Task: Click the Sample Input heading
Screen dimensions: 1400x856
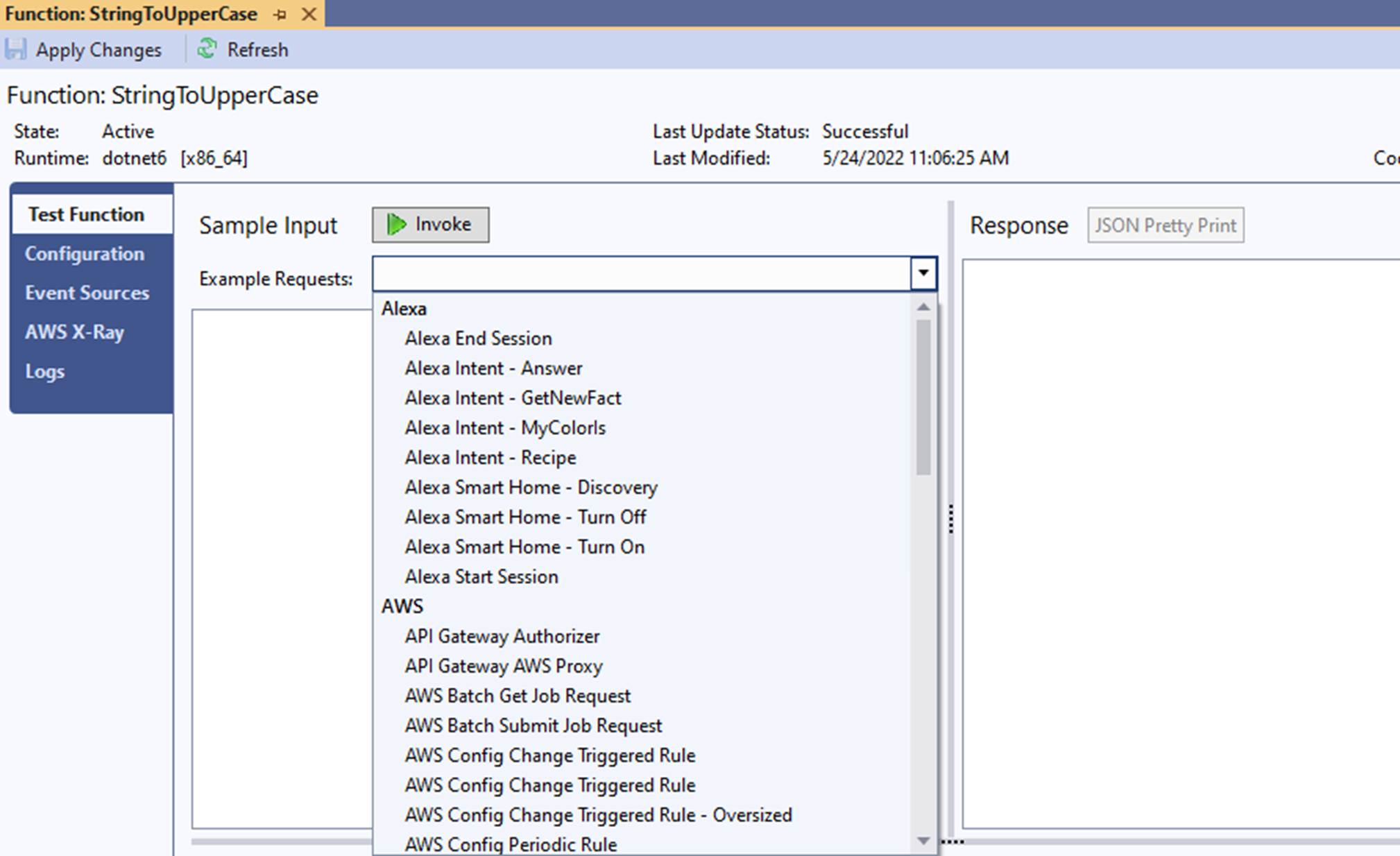Action: (268, 225)
